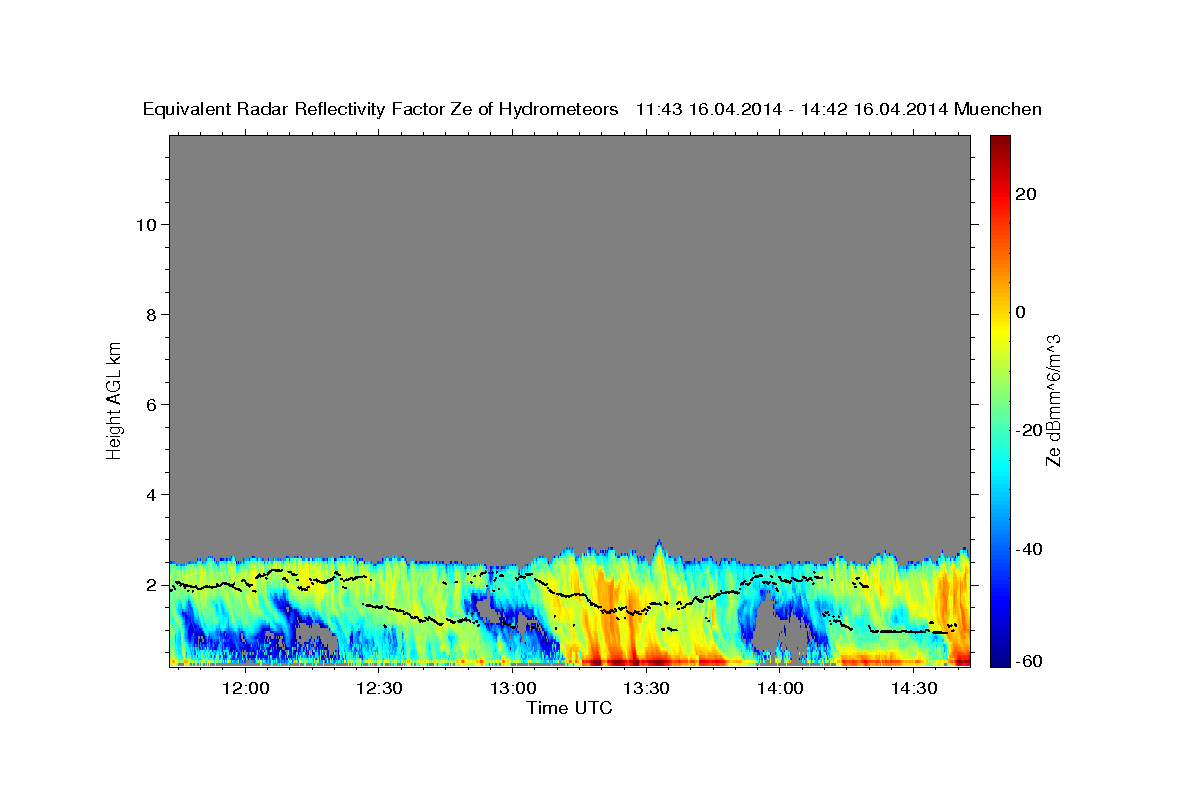This screenshot has width=1200, height=800.
Task: Click the '13:00' time tick label
Action: (x=512, y=688)
